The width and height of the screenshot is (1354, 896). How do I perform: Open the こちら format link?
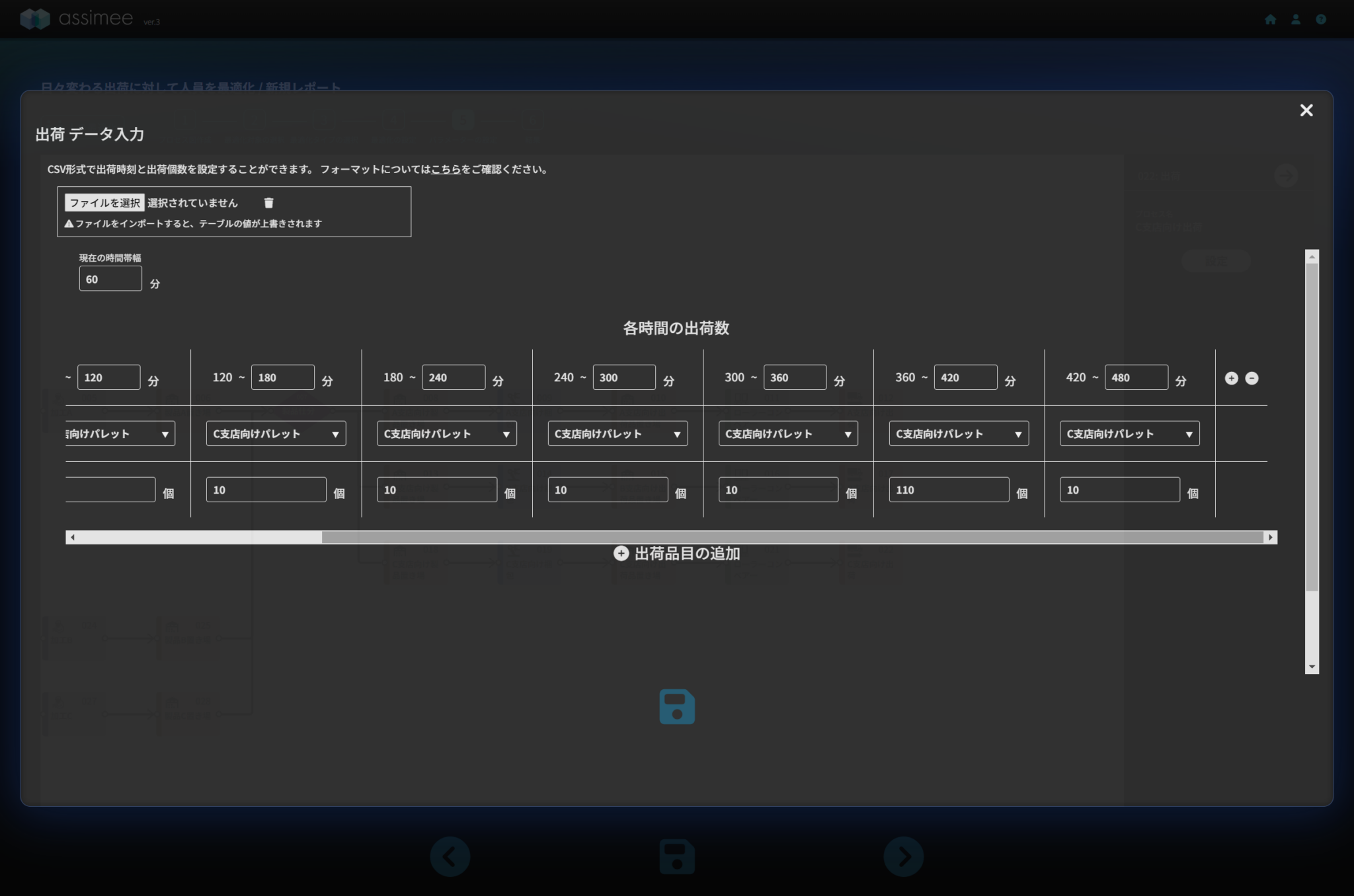pyautogui.click(x=446, y=169)
